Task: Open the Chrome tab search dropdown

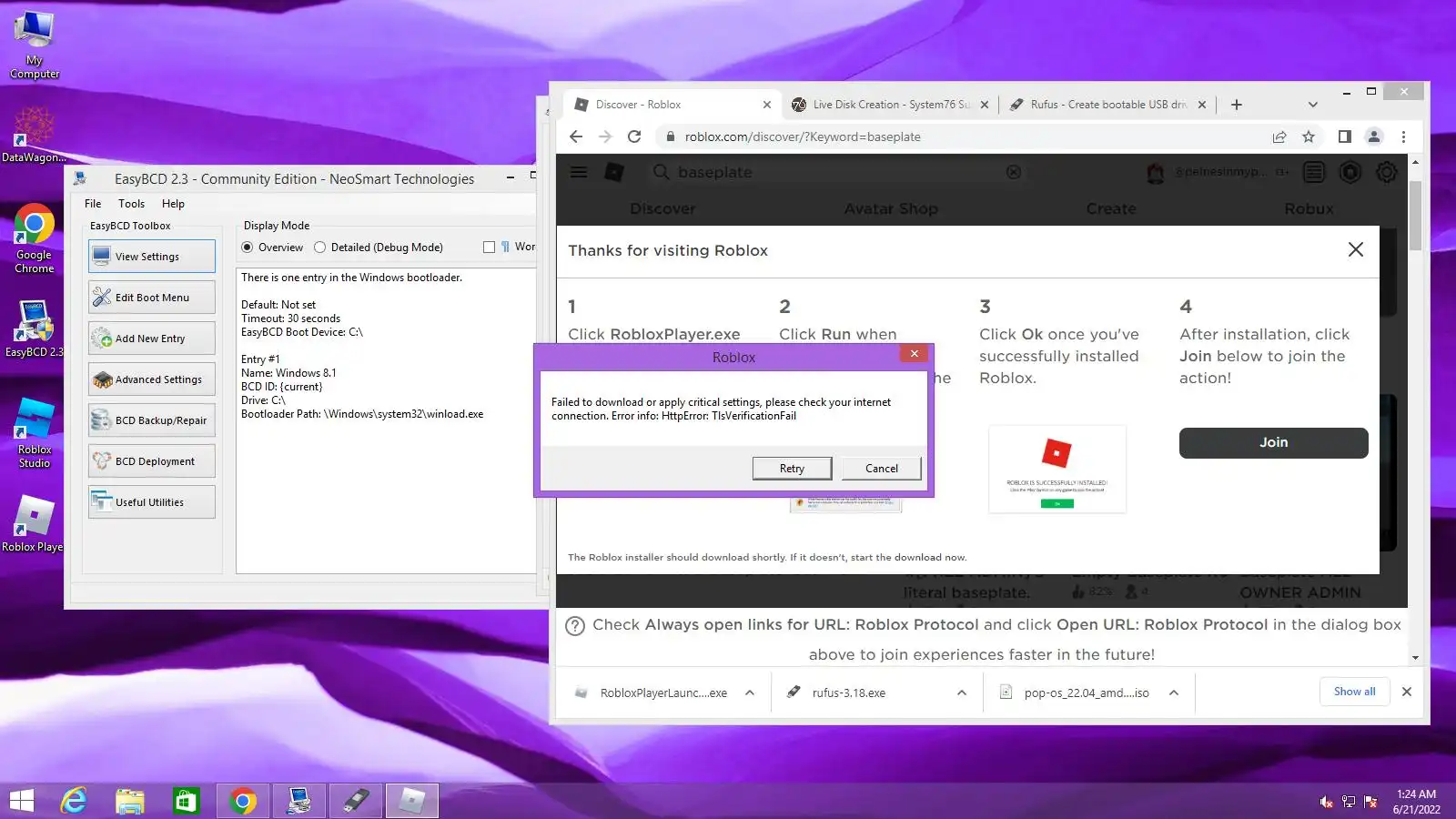Action: 1312,105
